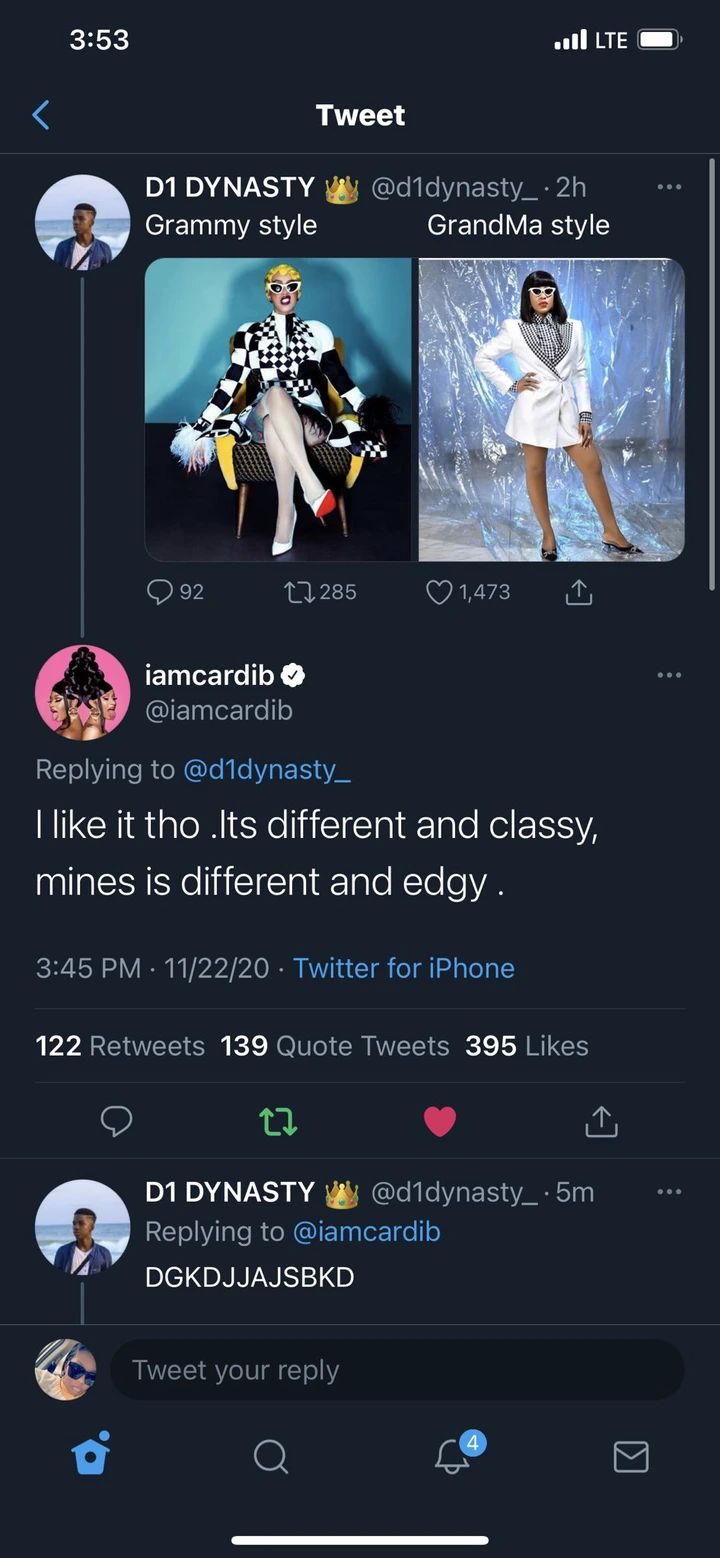The height and width of the screenshot is (1558, 720).
Task: Share the Grammy style tweet
Action: coord(579,592)
